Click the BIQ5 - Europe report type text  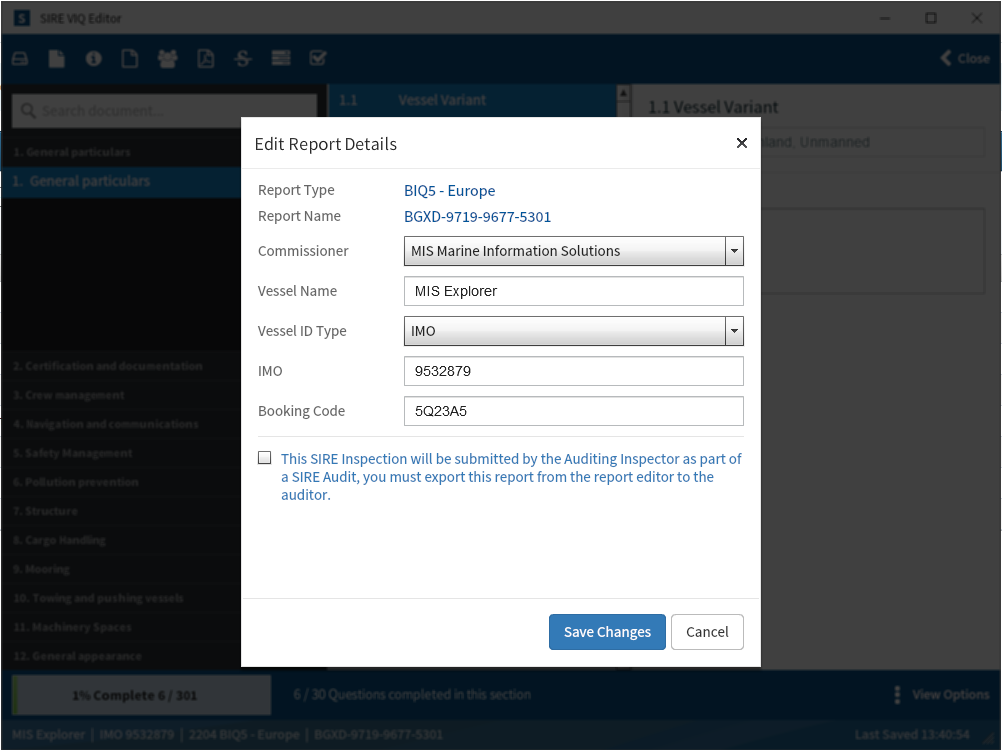[449, 190]
